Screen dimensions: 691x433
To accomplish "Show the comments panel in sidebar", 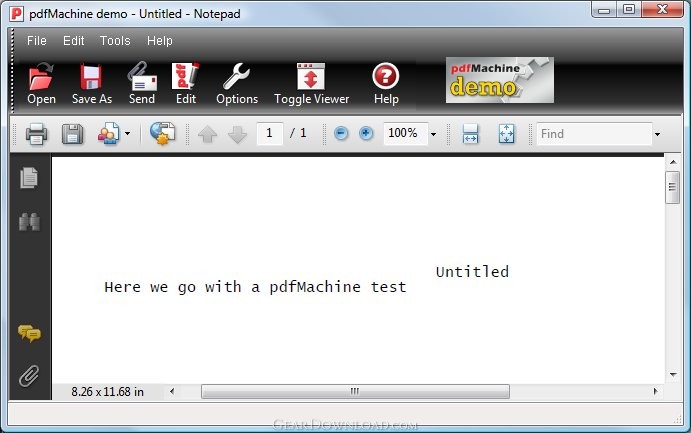I will (x=30, y=333).
